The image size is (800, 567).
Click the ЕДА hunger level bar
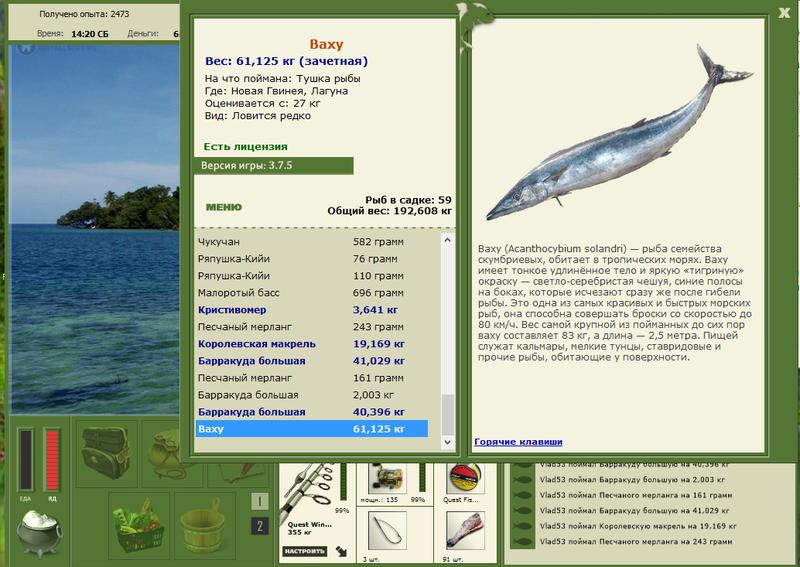[x=26, y=460]
